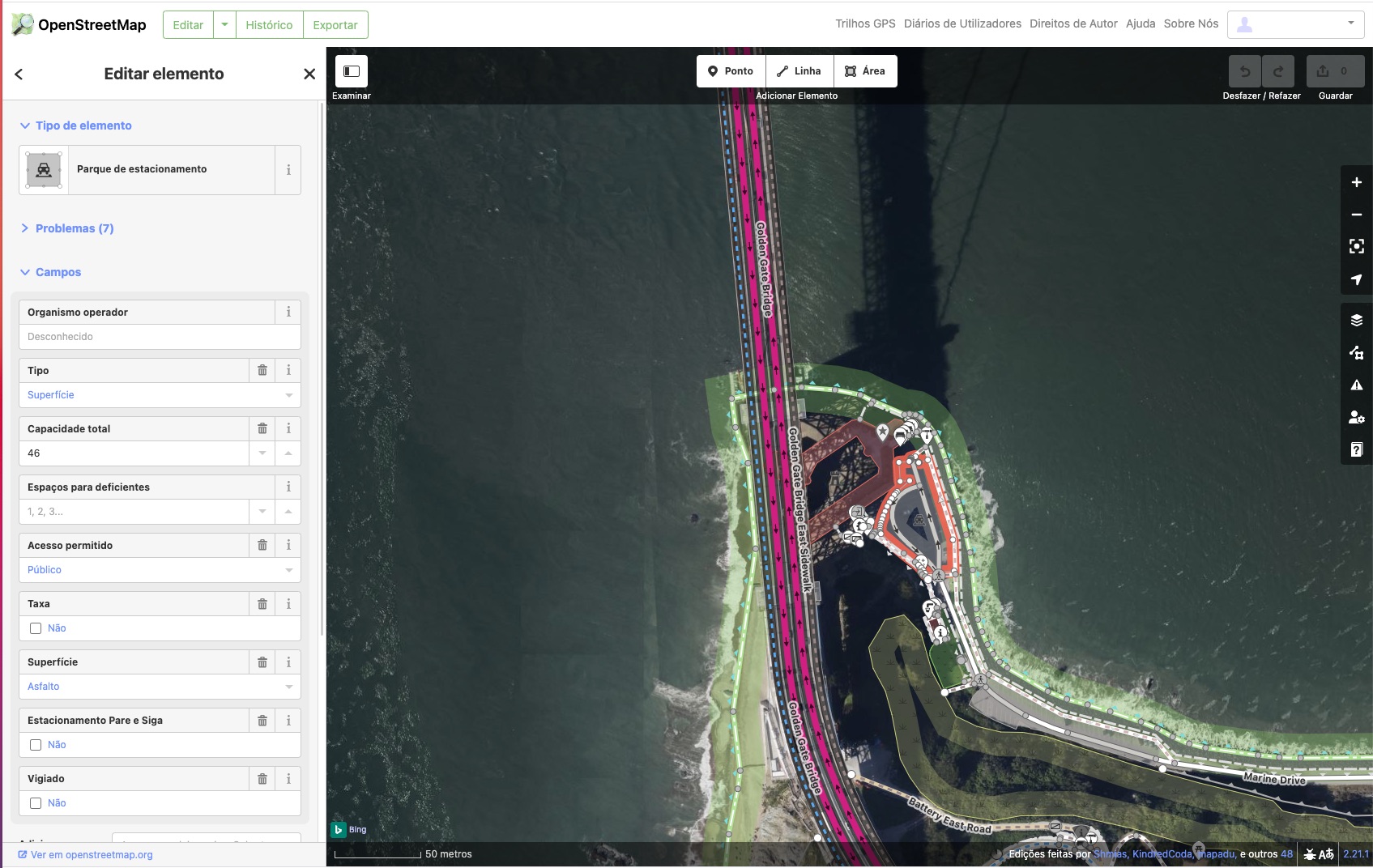Screen dimensions: 1373x868
Task: Add a new Ponto element
Action: [x=731, y=71]
